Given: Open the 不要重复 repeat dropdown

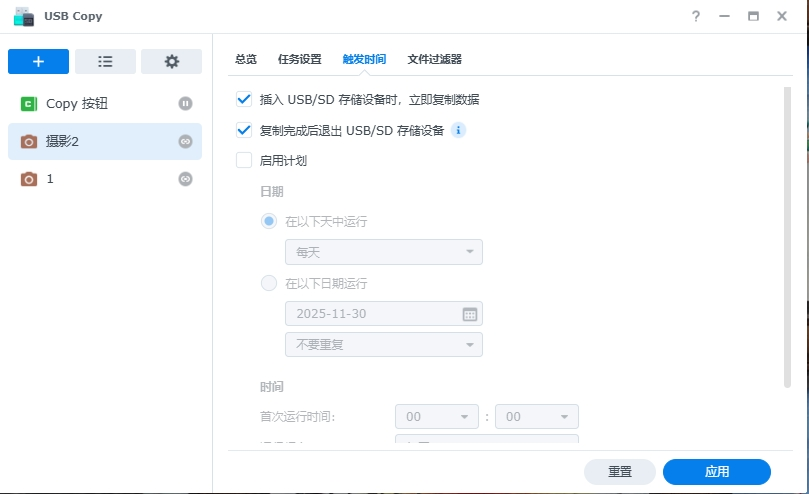Looking at the screenshot, I should (383, 345).
